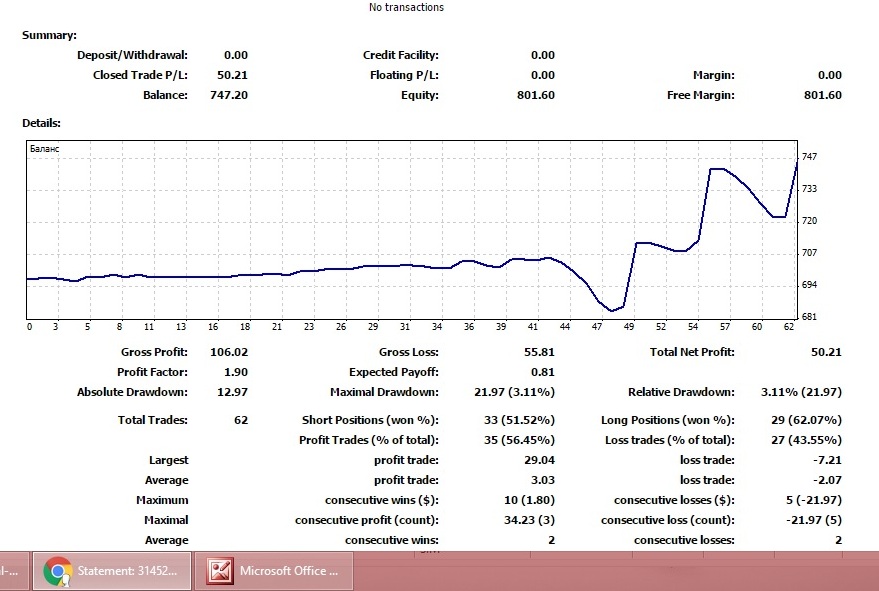The image size is (879, 591).
Task: Click Long Positions value 29 (62.07%)
Action: coord(806,421)
